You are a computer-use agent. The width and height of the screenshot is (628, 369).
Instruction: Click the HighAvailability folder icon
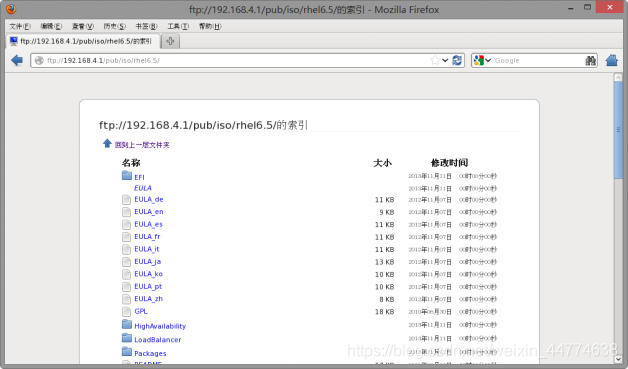(127, 324)
